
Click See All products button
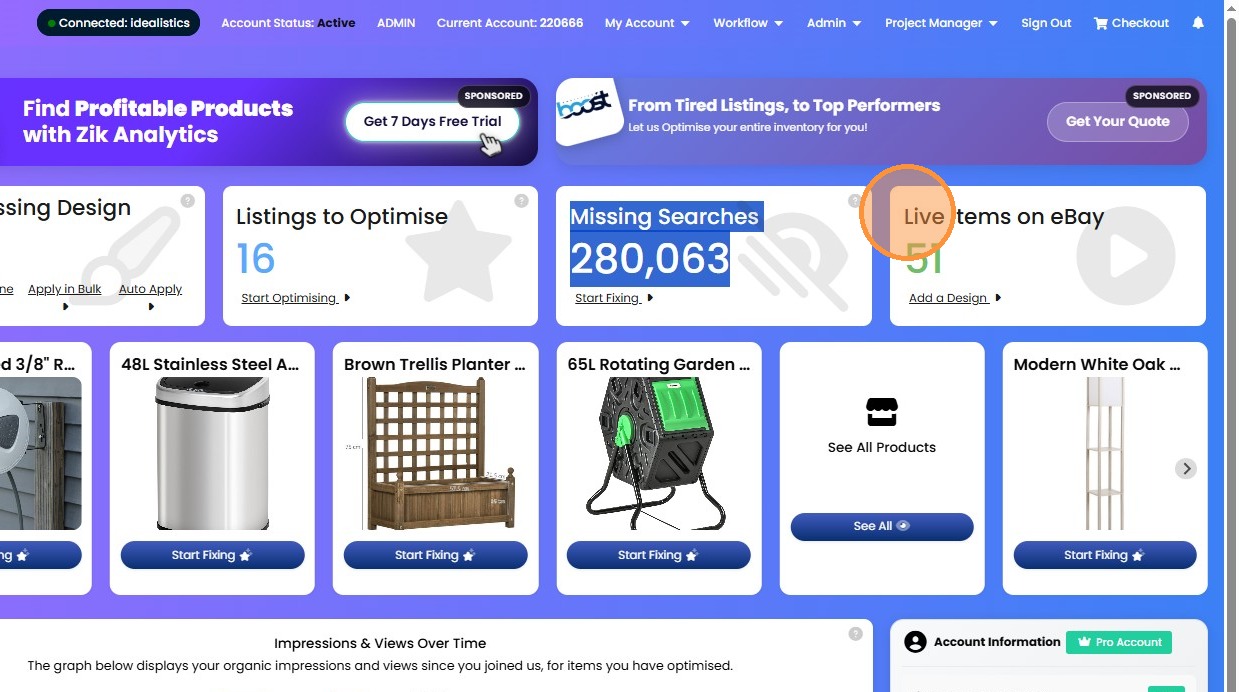coord(882,526)
